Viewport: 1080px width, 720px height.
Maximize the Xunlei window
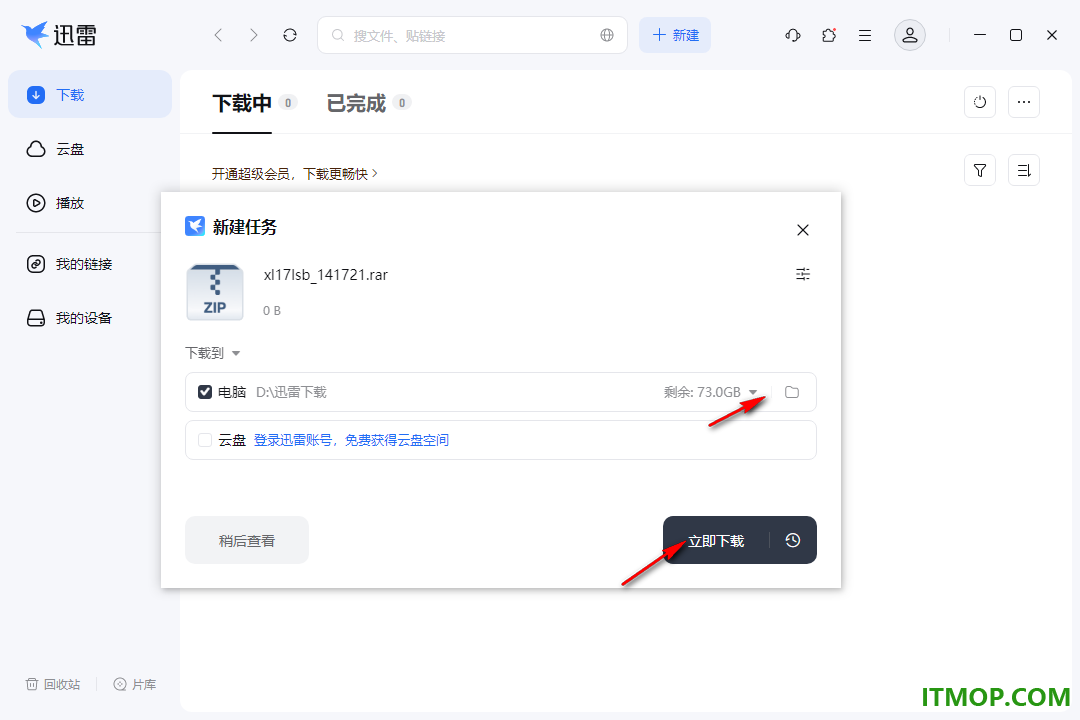(x=1016, y=35)
